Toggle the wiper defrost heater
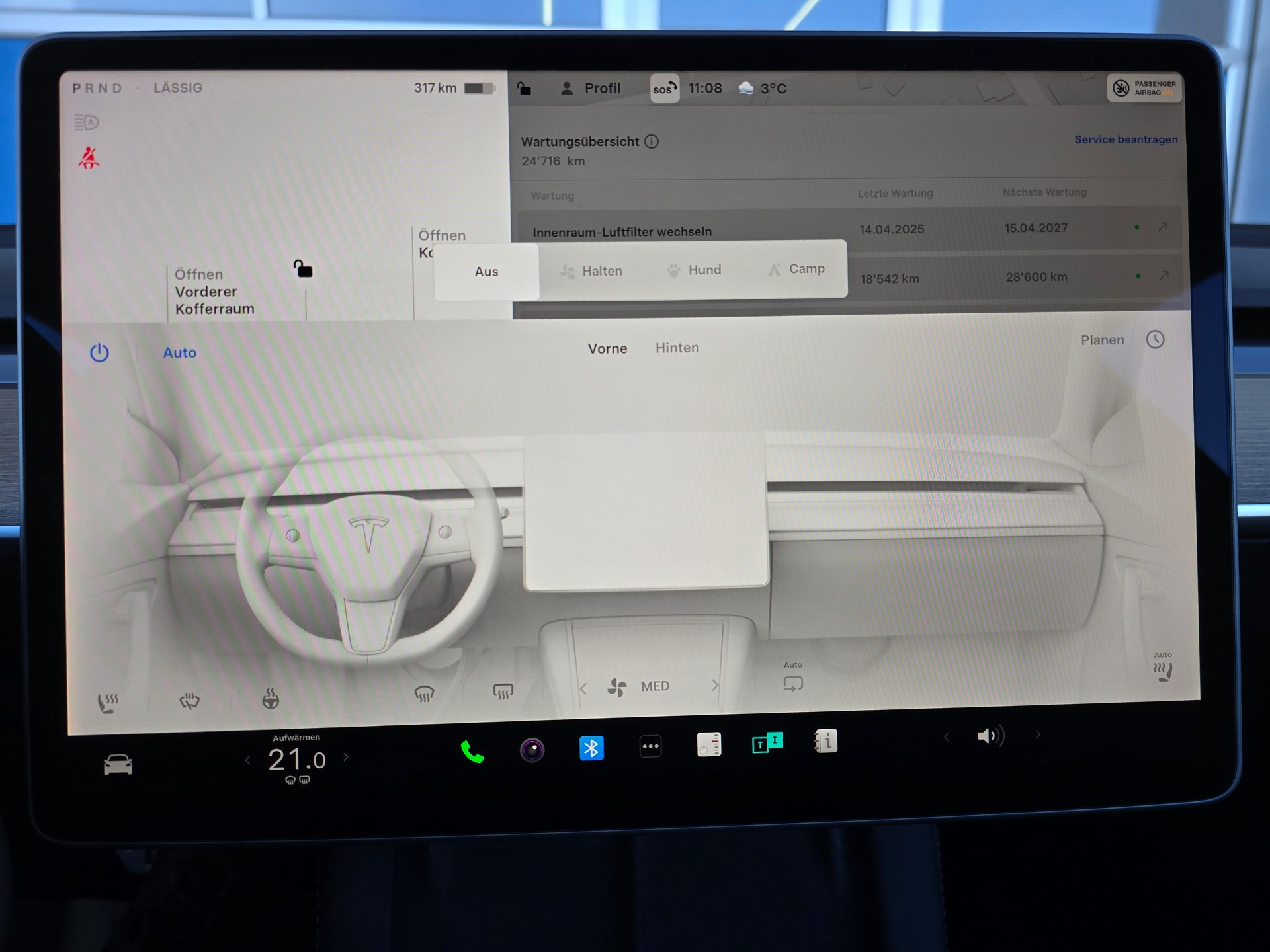The height and width of the screenshot is (952, 1270). [190, 701]
